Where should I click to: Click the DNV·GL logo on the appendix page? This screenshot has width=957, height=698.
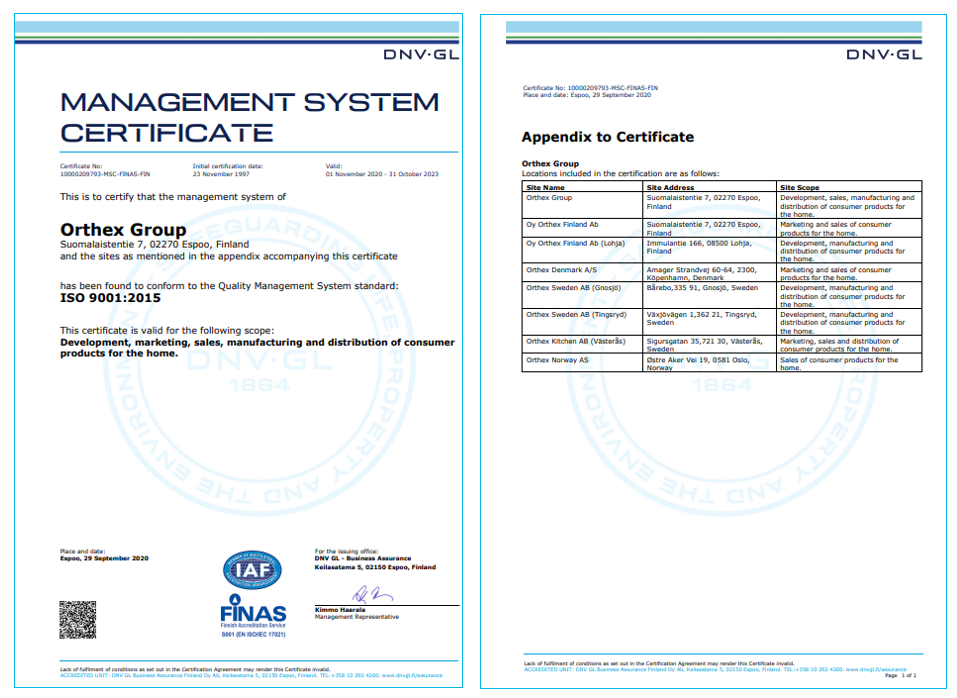pos(884,55)
